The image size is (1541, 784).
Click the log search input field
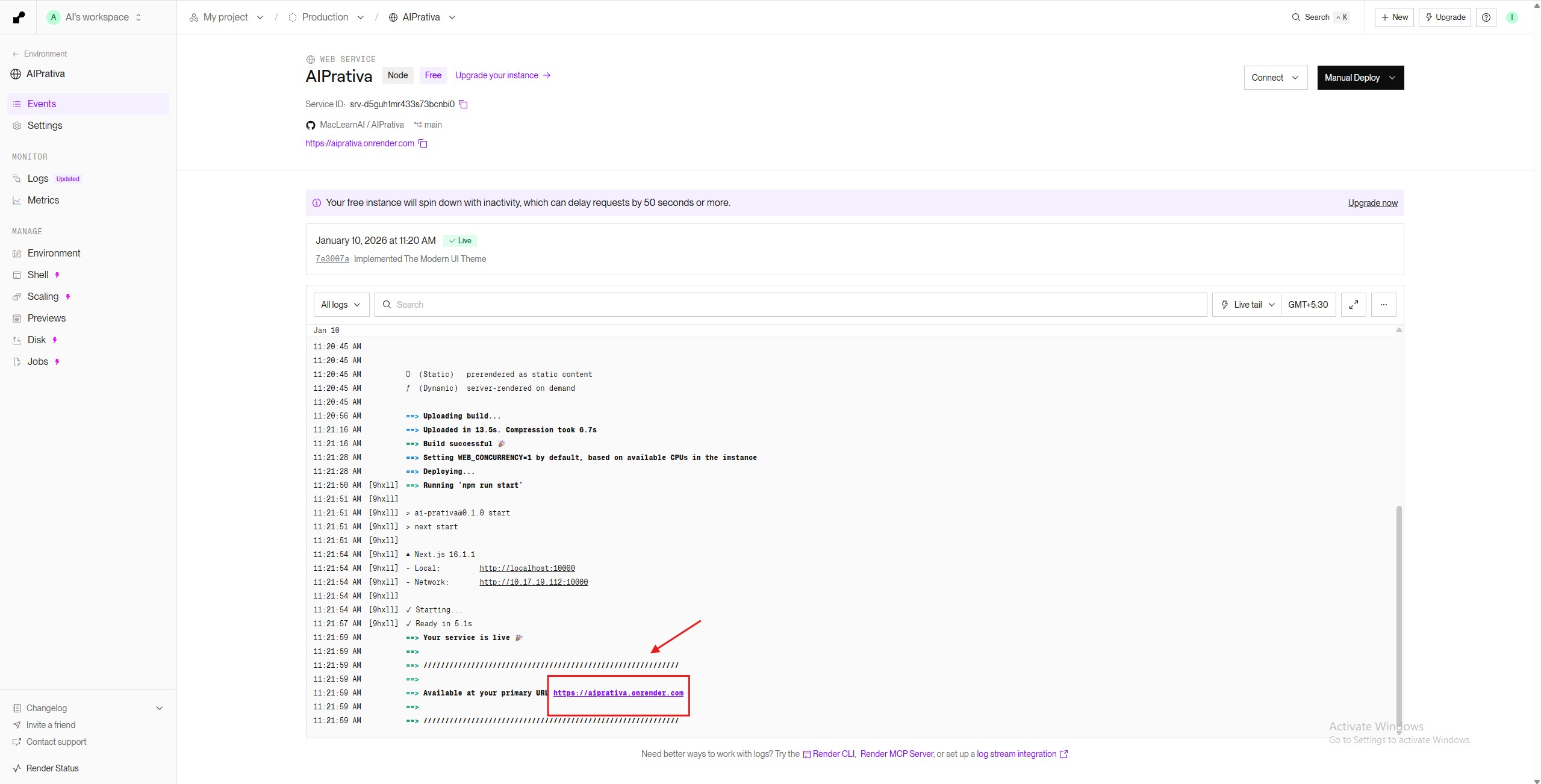click(x=790, y=305)
